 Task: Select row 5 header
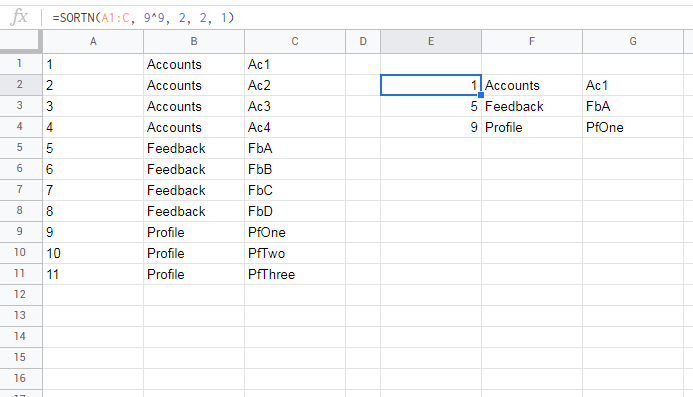[21, 148]
